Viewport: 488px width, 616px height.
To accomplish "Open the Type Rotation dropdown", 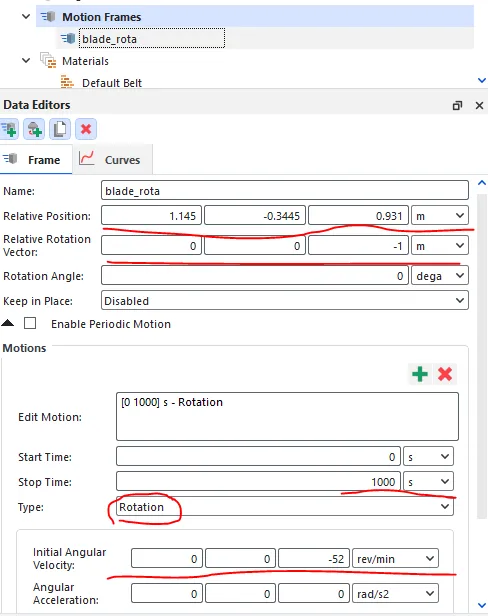I will point(285,506).
